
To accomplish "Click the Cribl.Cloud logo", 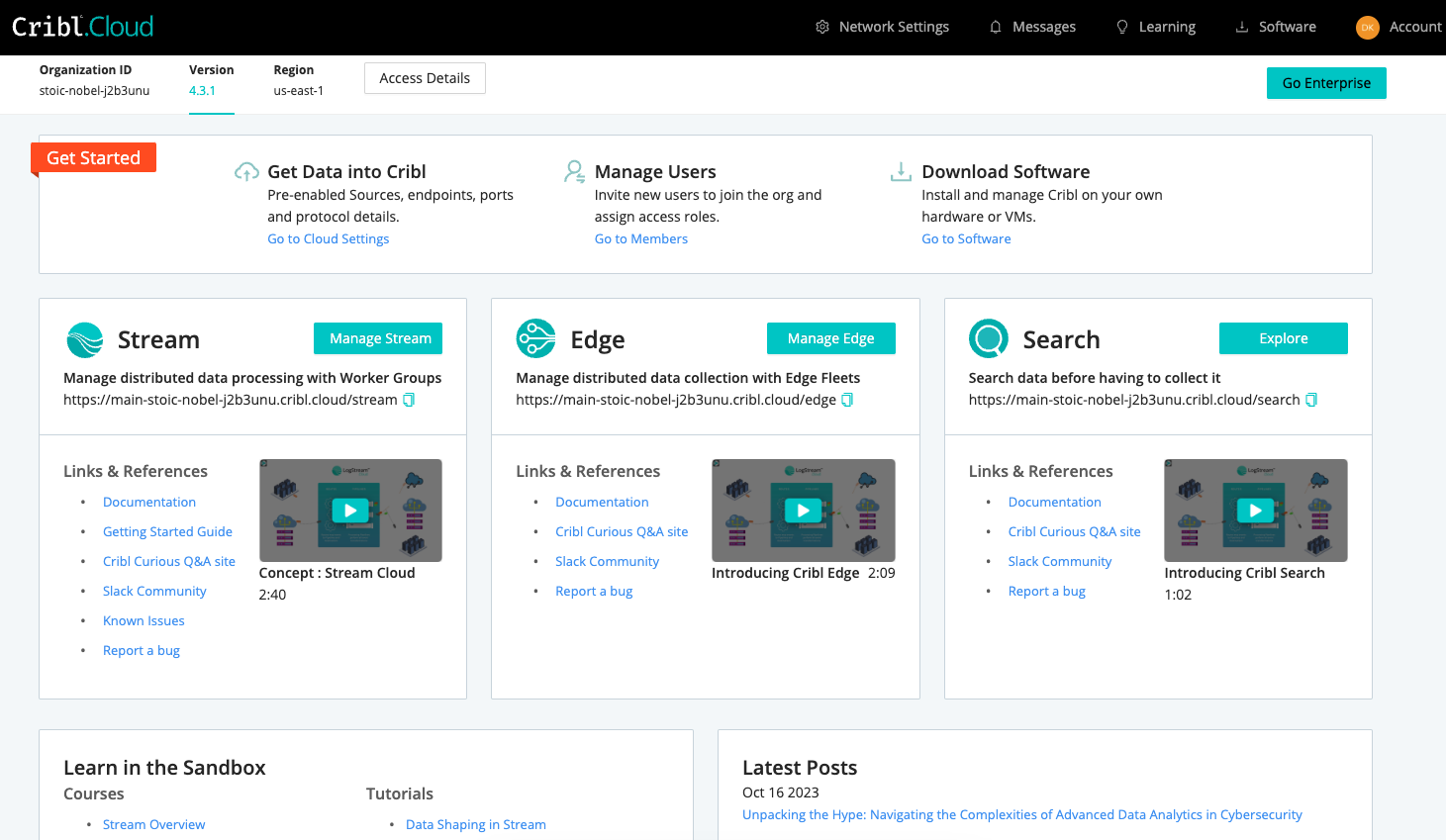I will pyautogui.click(x=83, y=27).
